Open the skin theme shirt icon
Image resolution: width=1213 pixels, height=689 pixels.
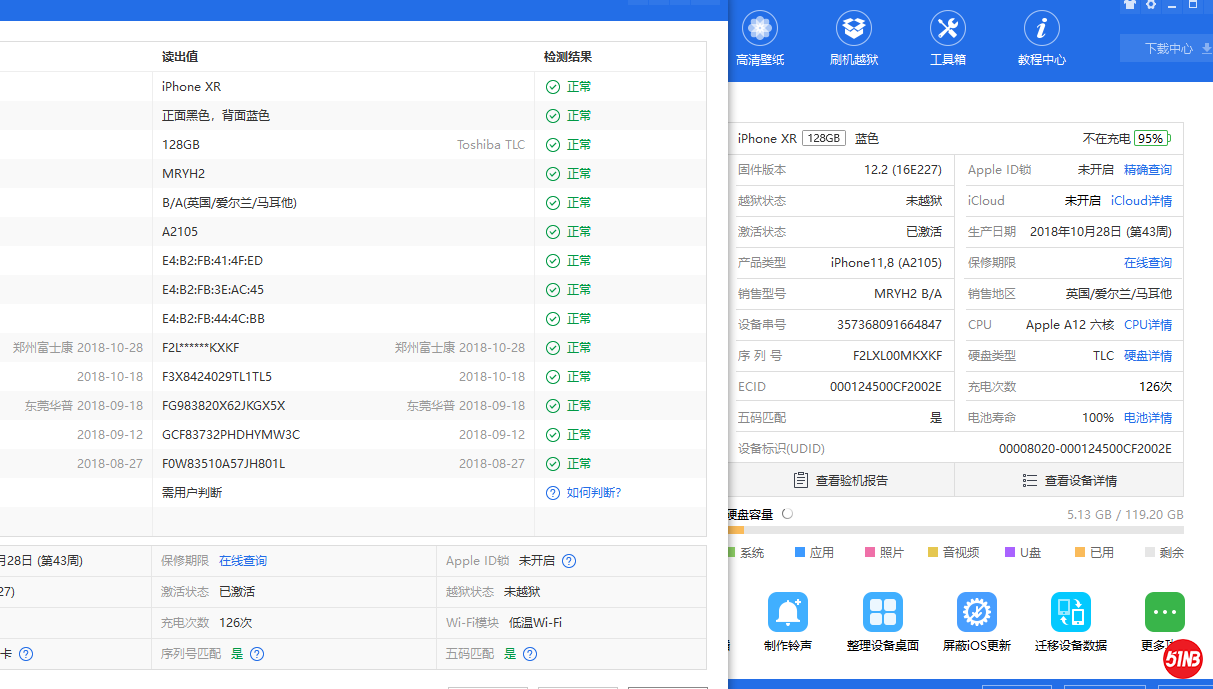(1130, 5)
